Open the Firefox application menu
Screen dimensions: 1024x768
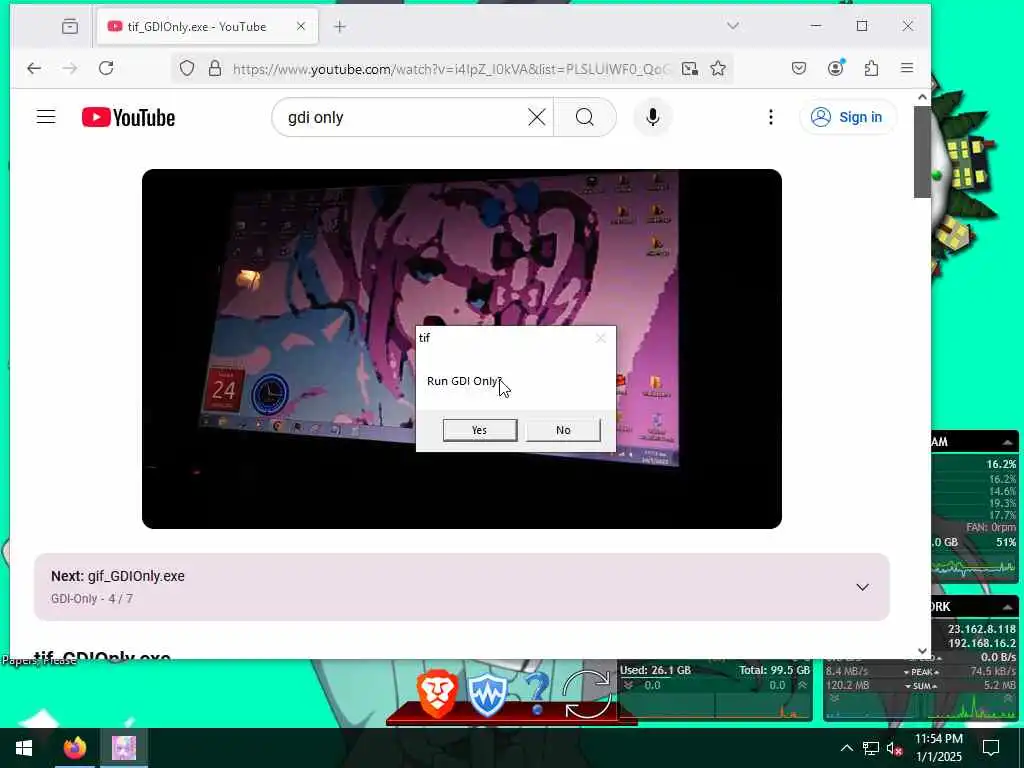point(907,68)
